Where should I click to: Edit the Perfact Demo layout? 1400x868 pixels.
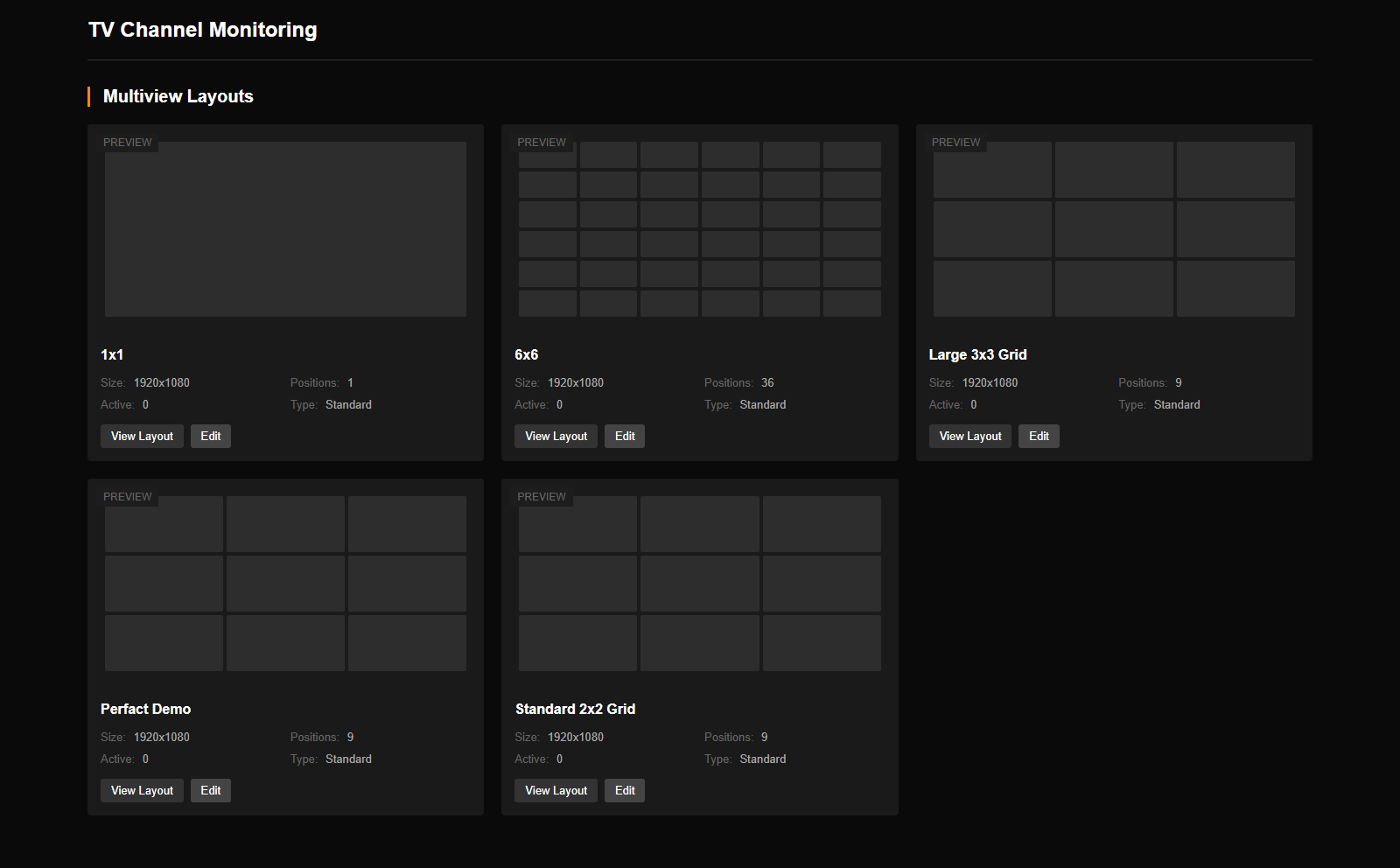210,790
